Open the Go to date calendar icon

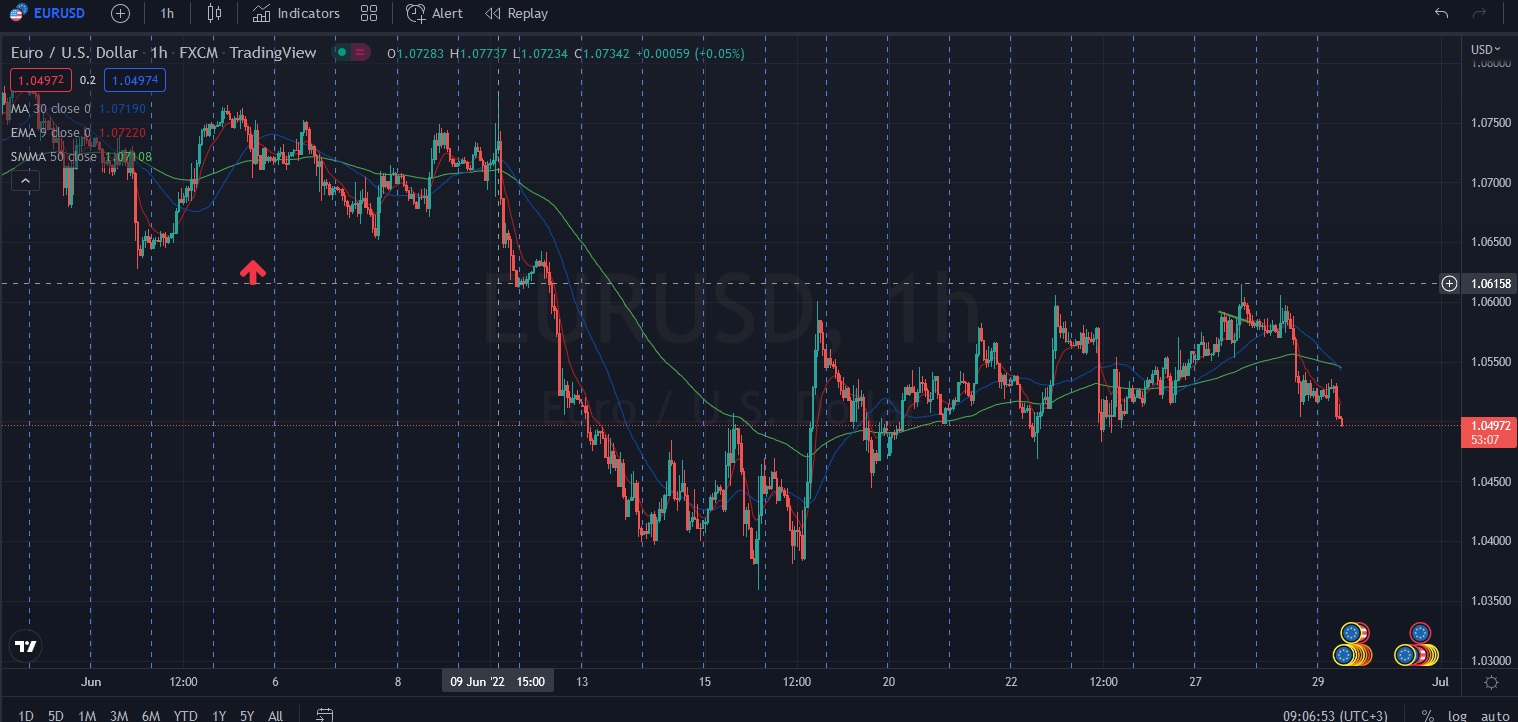(x=324, y=715)
